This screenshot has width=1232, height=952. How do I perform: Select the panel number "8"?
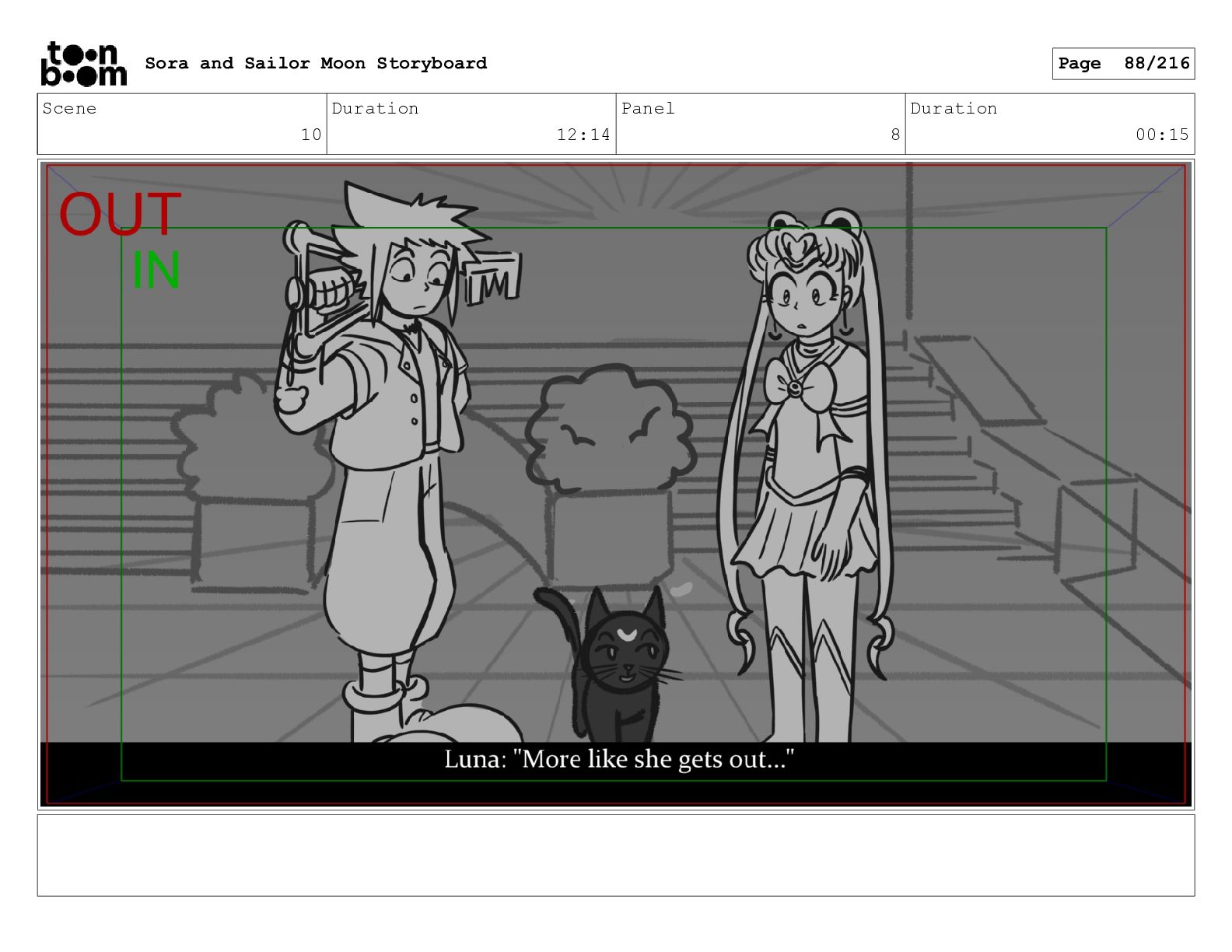tap(895, 135)
